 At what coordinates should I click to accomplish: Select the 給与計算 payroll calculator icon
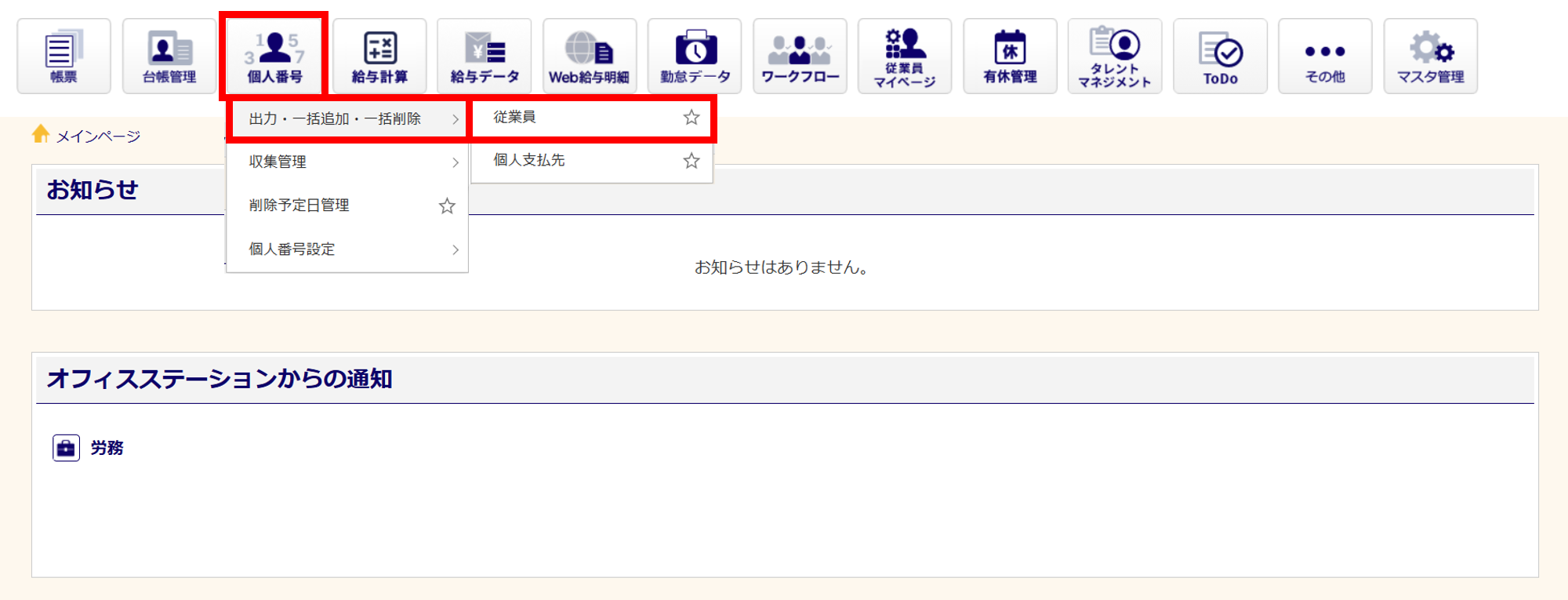(x=379, y=56)
